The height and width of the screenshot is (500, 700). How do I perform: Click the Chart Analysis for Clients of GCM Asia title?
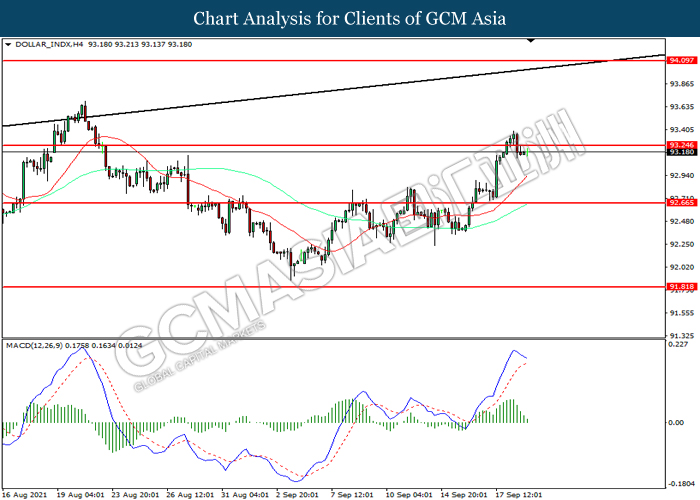pyautogui.click(x=350, y=19)
